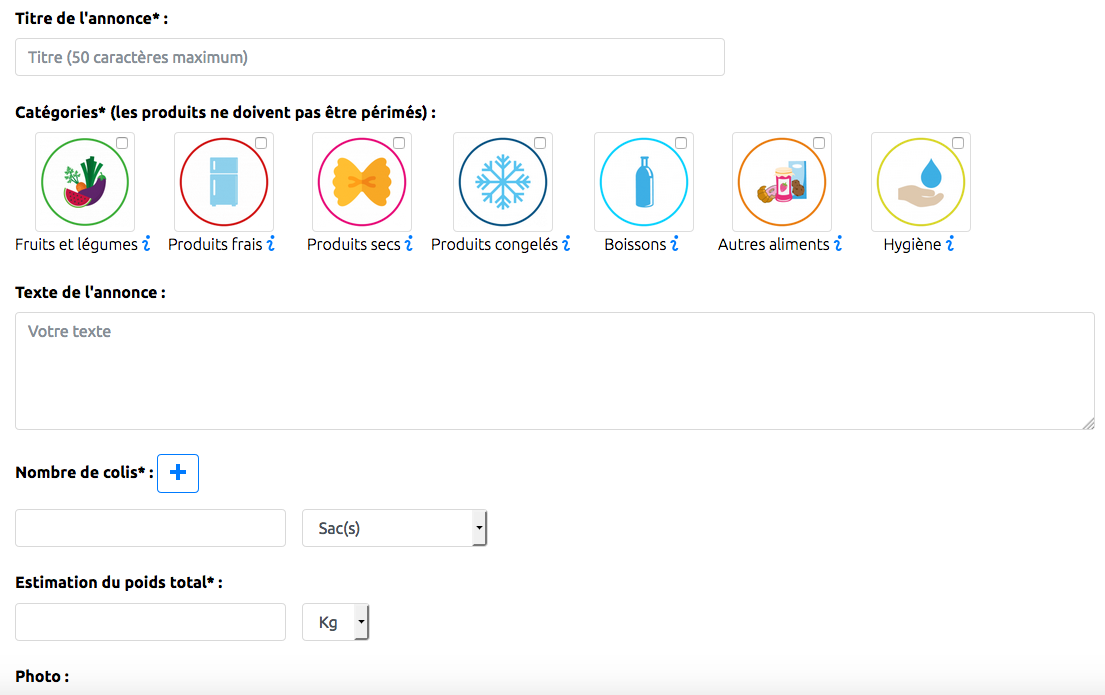Screen dimensions: 1105x695
Task: Choose the Produits secs pasta icon
Action: point(362,182)
